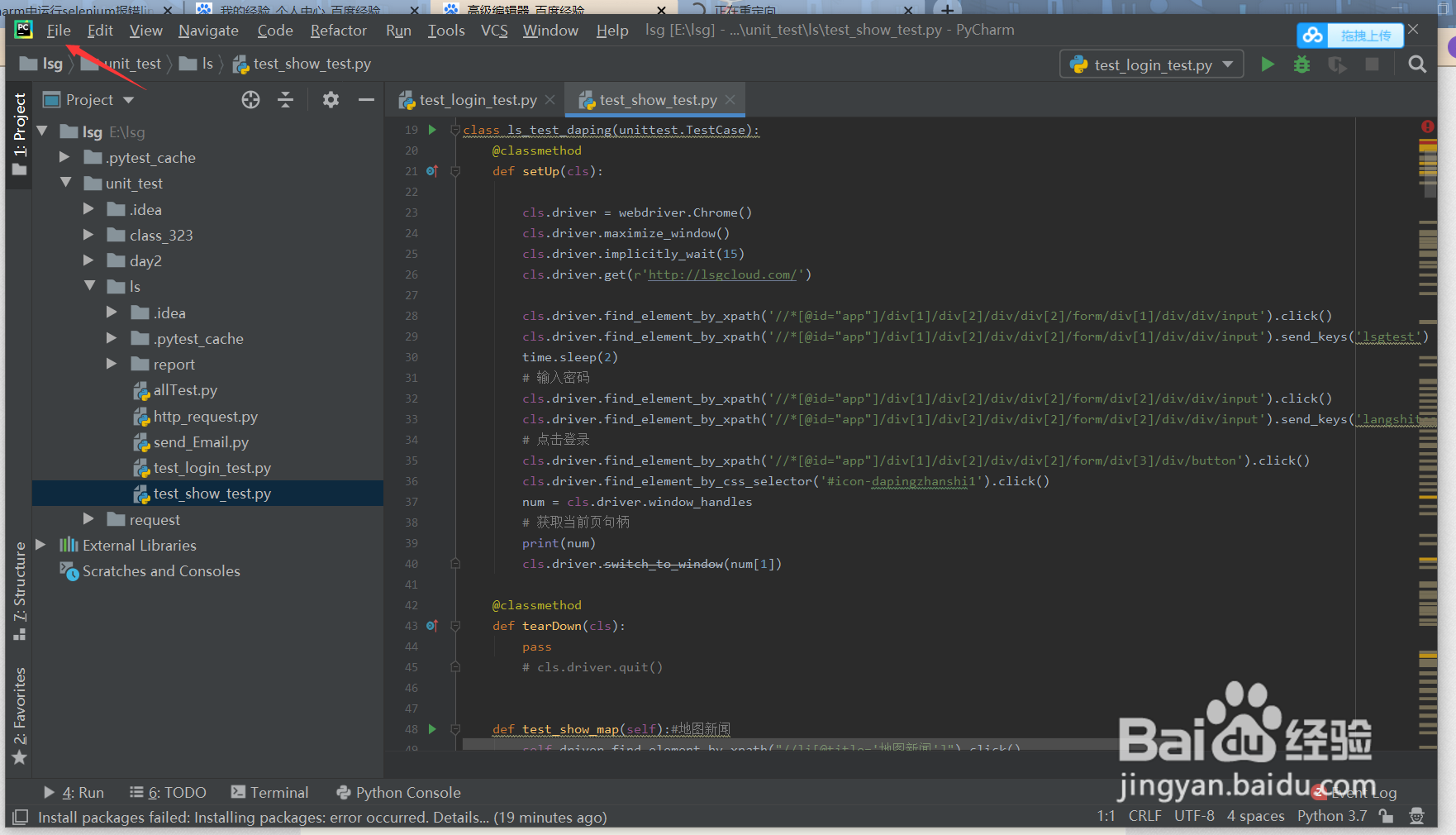Select http_request.py in project tree
Viewport: 1456px width, 835px height.
coord(205,416)
